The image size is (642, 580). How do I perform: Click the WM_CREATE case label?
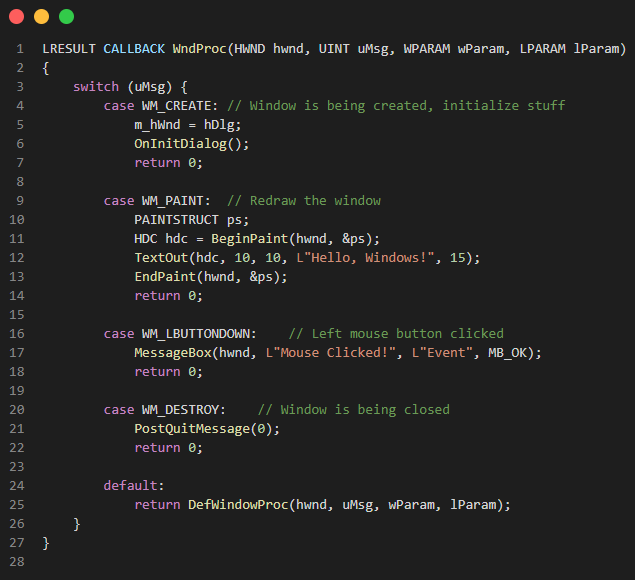176,106
